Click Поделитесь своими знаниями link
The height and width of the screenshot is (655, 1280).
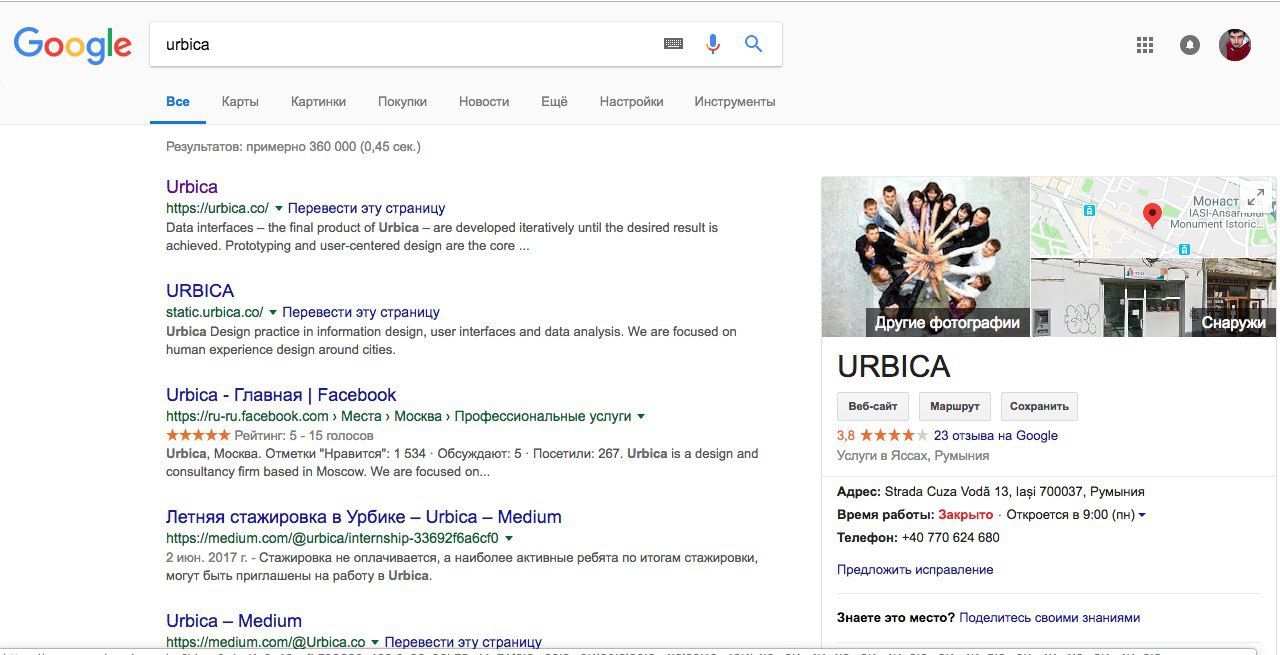click(x=1049, y=618)
